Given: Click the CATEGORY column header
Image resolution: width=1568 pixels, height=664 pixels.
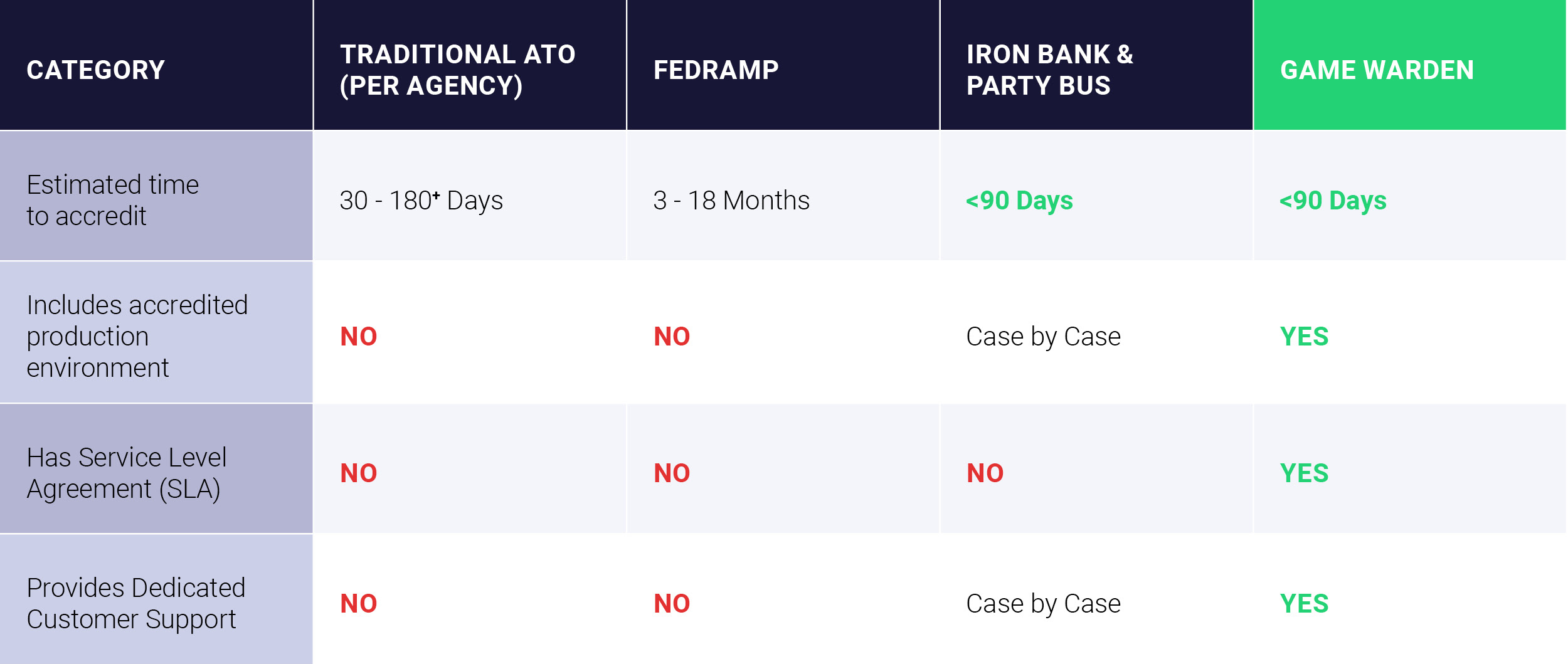Looking at the screenshot, I should pos(96,70).
